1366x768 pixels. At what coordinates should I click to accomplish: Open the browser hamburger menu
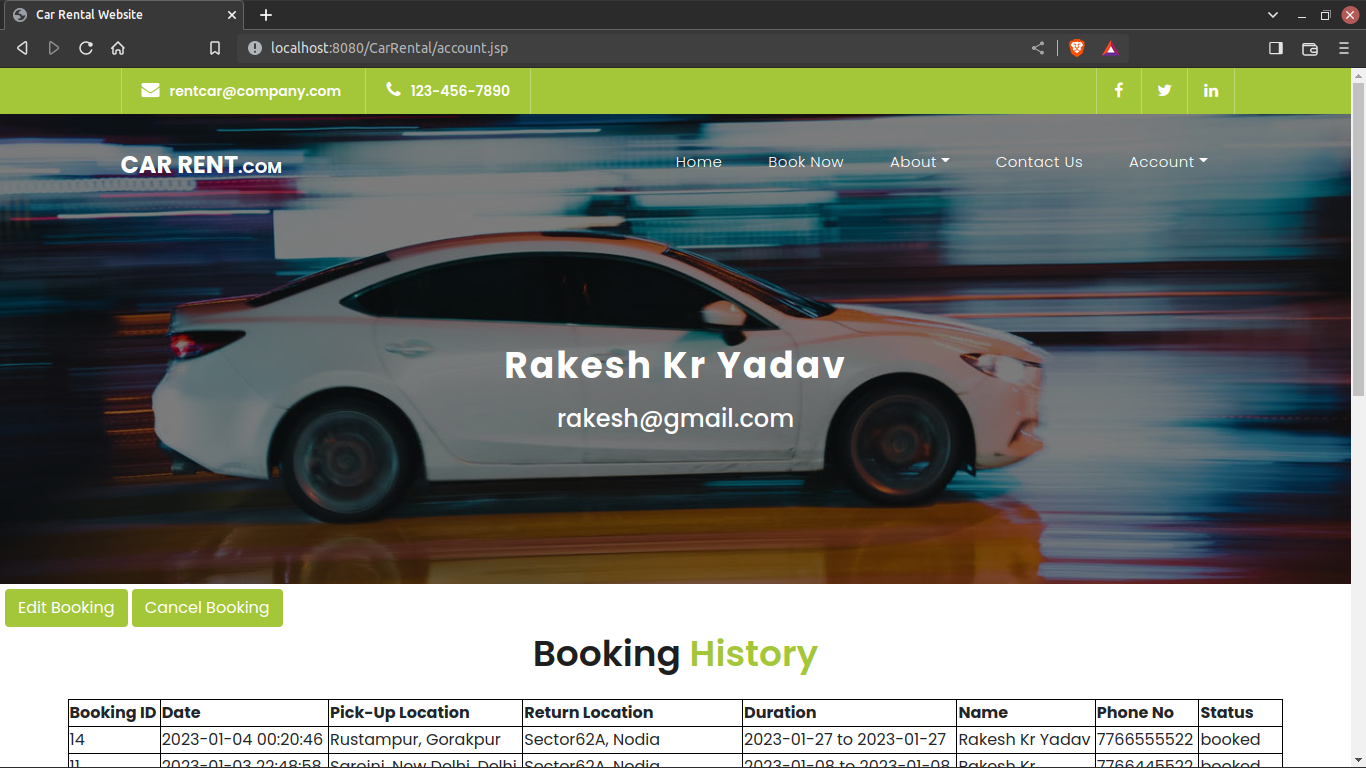click(x=1344, y=48)
